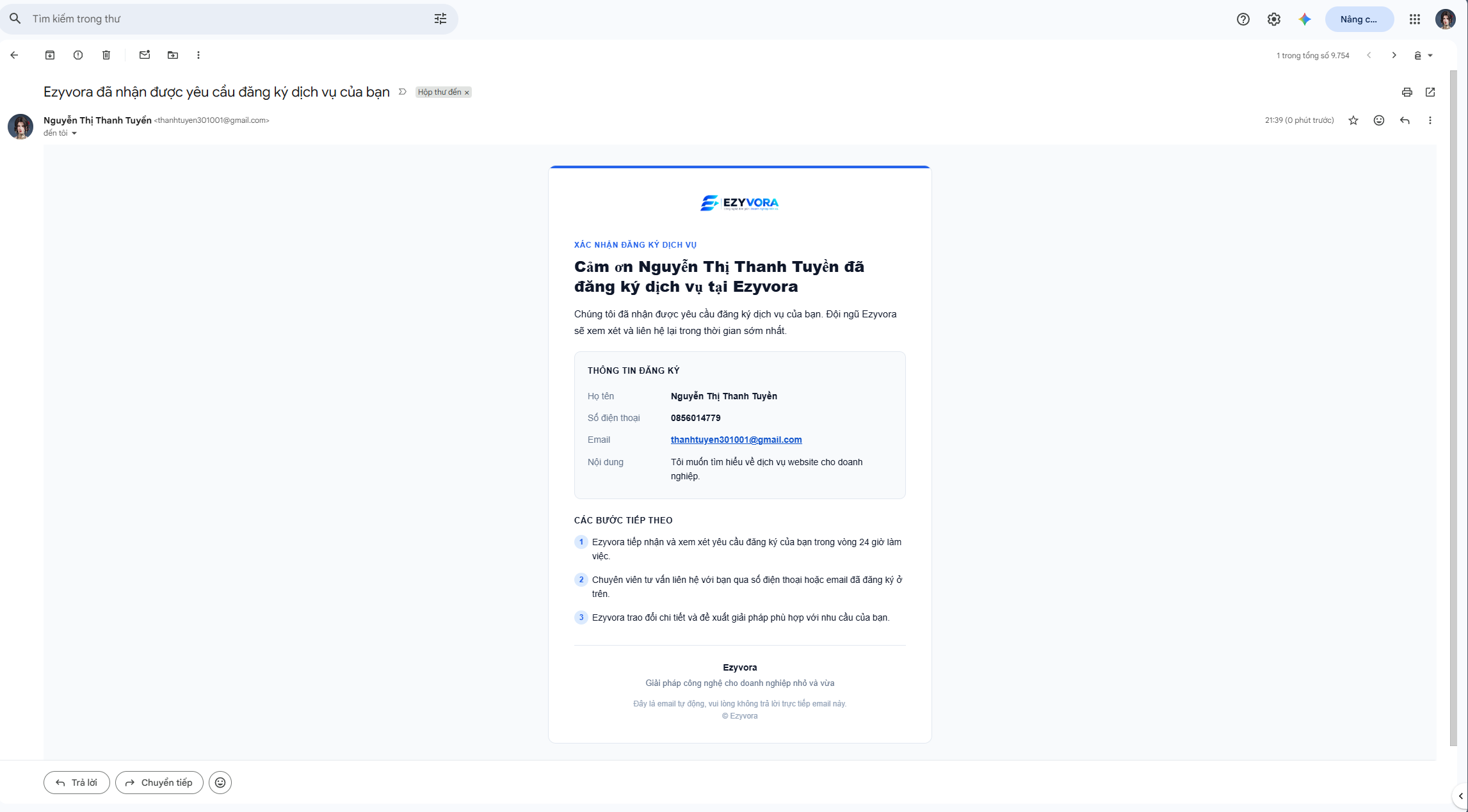
Task: Click the 'CÁC BƯỚC TIẾP THEO' heading
Action: pyautogui.click(x=624, y=520)
